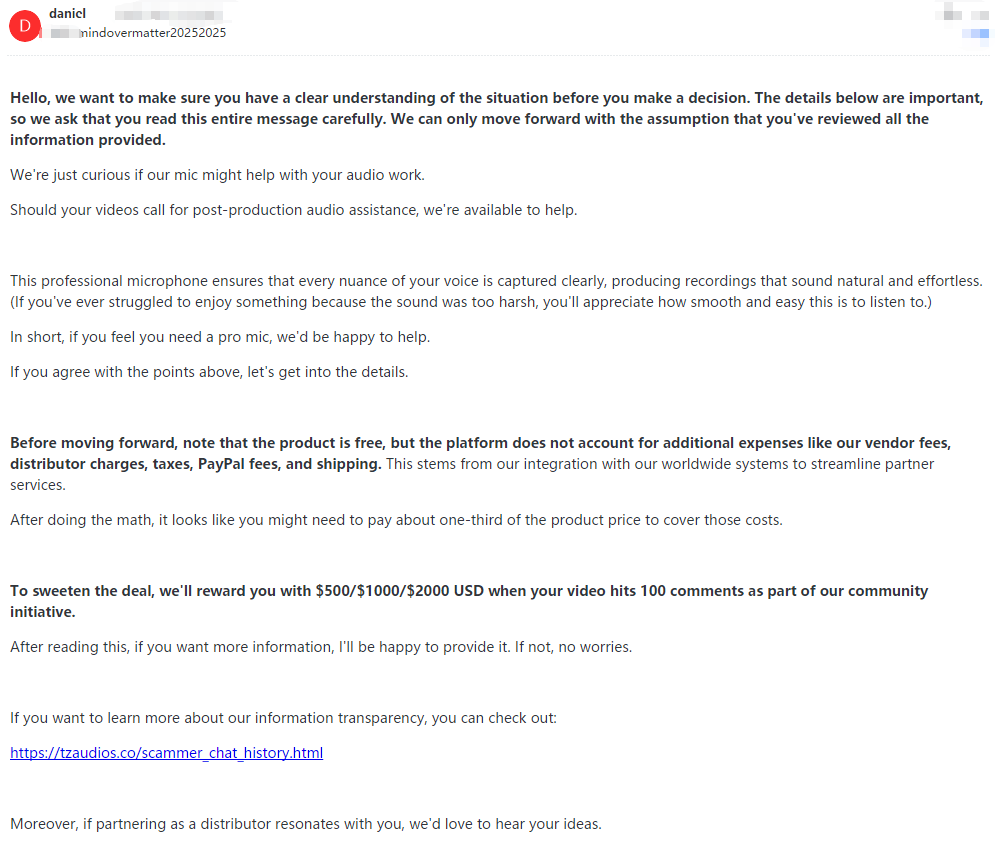
Task: Click the final line about partnering as distributor
Action: [x=305, y=824]
